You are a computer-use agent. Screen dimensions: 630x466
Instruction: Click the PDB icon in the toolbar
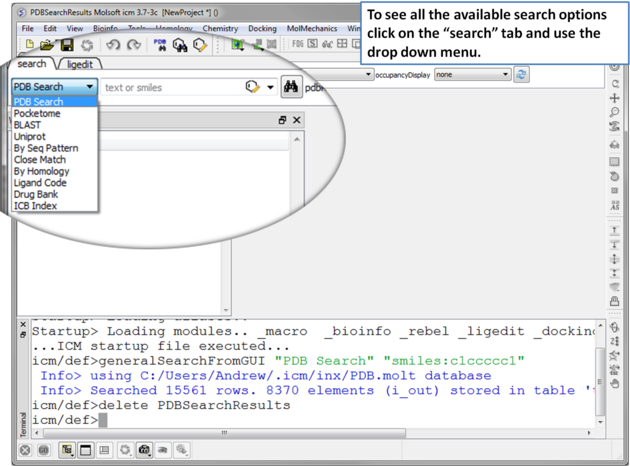[160, 45]
